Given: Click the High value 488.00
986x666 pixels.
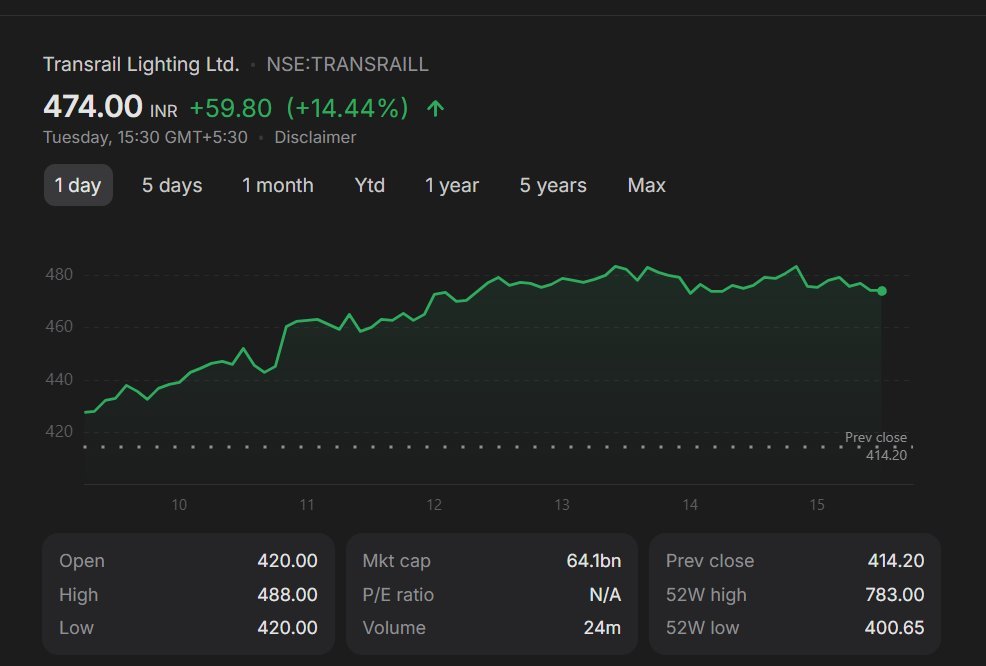Looking at the screenshot, I should (x=287, y=594).
